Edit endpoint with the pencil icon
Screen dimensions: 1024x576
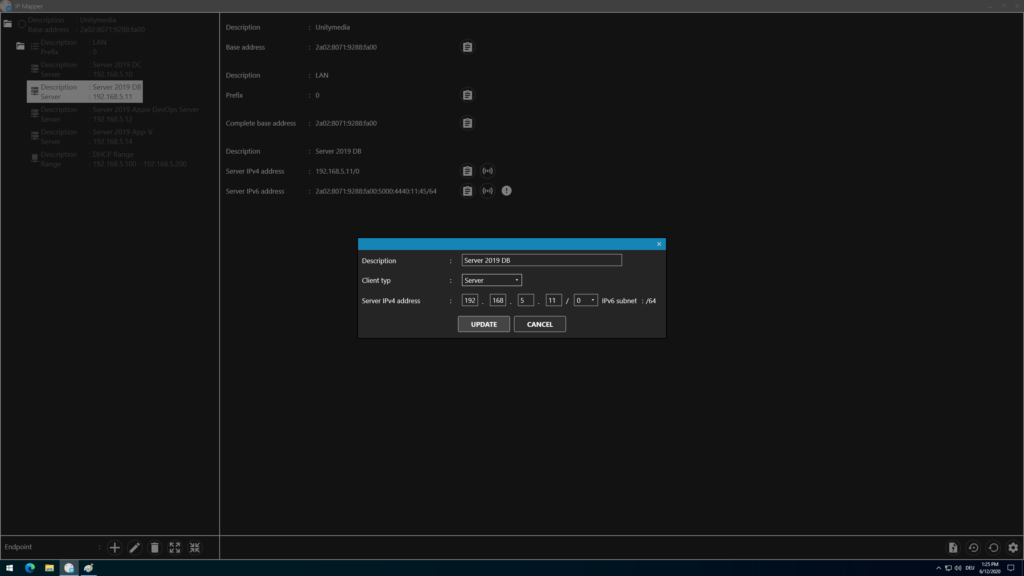click(135, 547)
